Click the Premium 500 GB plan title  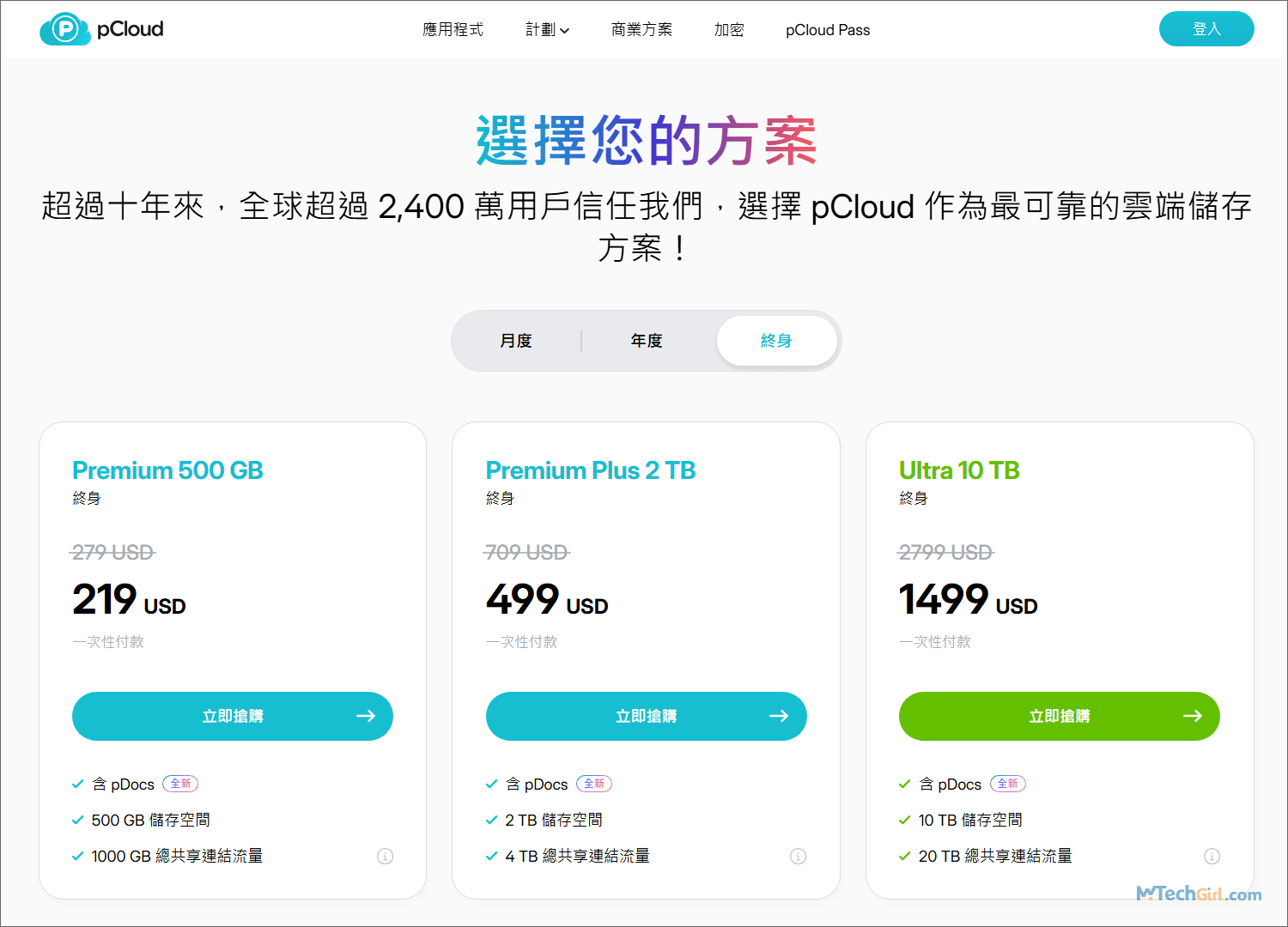pyautogui.click(x=167, y=470)
